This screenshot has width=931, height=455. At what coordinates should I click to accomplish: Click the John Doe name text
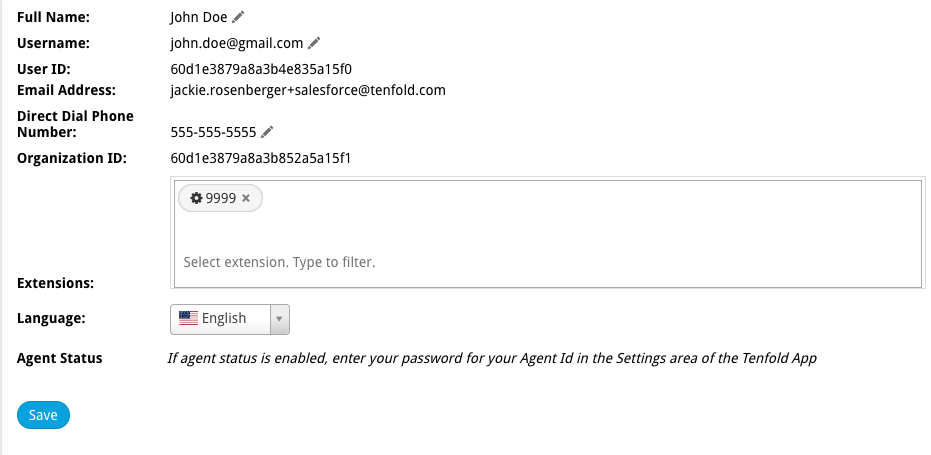(x=198, y=17)
